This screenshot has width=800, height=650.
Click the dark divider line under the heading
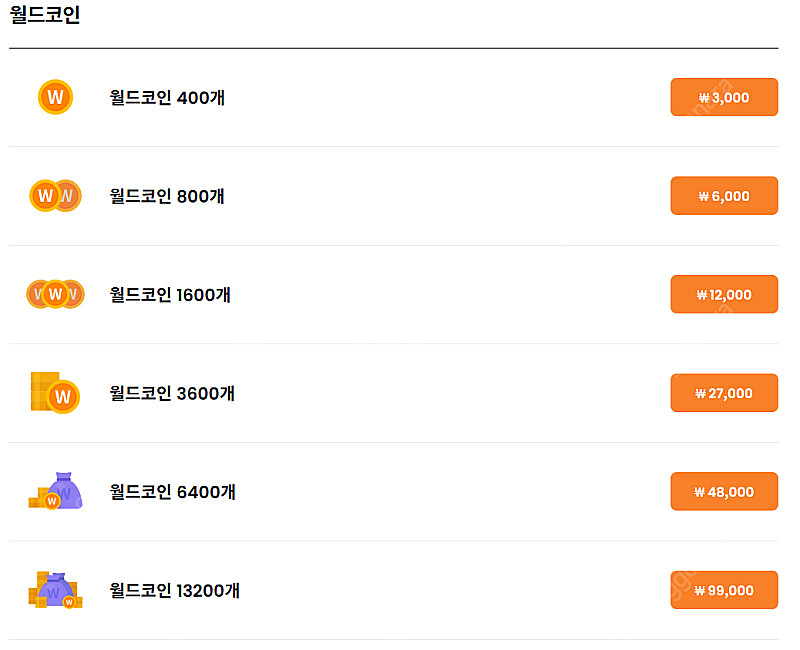coord(393,48)
